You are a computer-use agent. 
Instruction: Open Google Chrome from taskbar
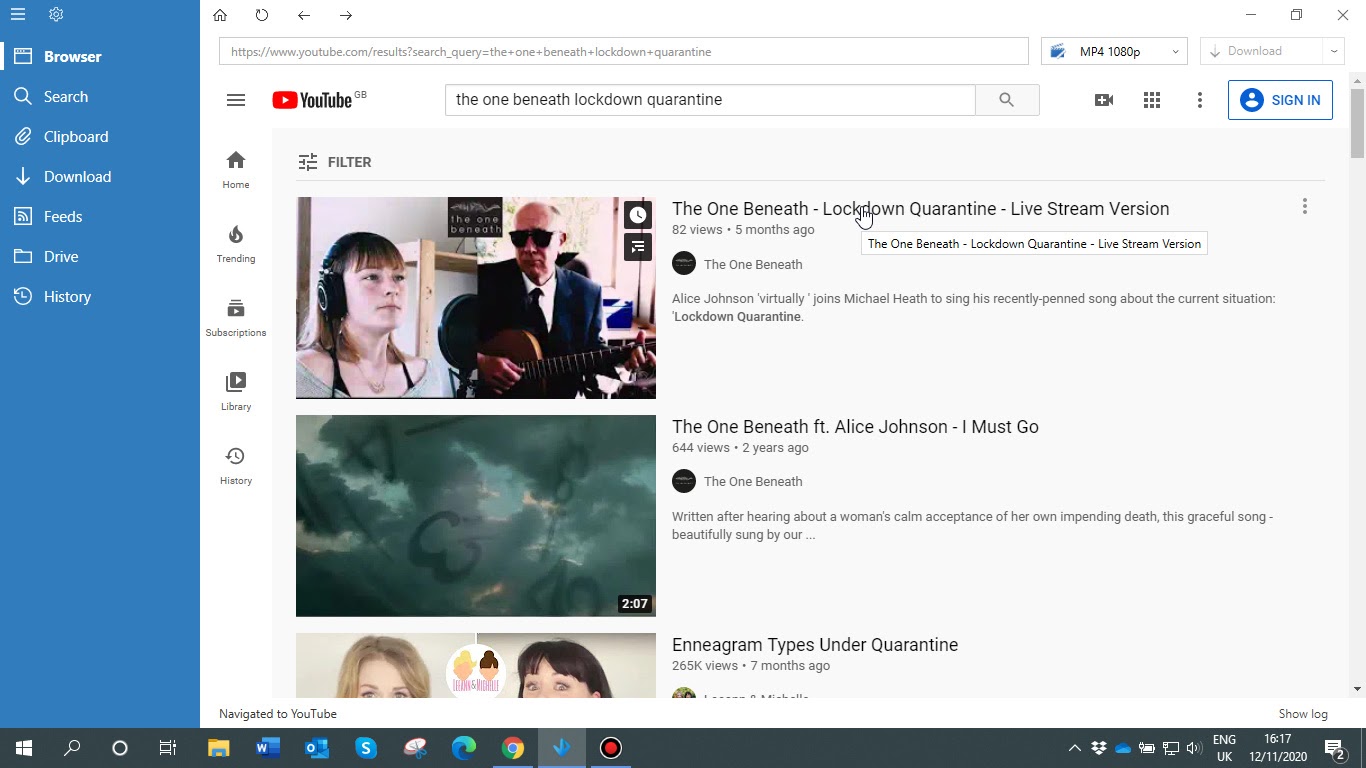pos(513,748)
